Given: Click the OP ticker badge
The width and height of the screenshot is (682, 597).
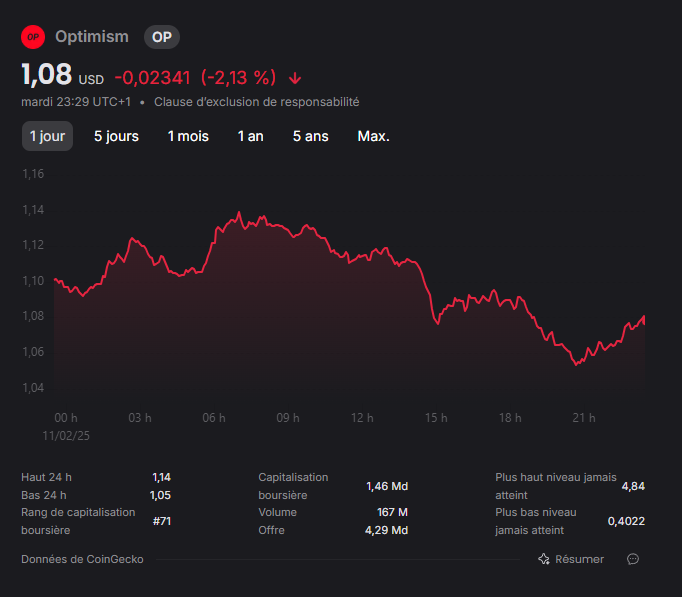Looking at the screenshot, I should [x=162, y=37].
